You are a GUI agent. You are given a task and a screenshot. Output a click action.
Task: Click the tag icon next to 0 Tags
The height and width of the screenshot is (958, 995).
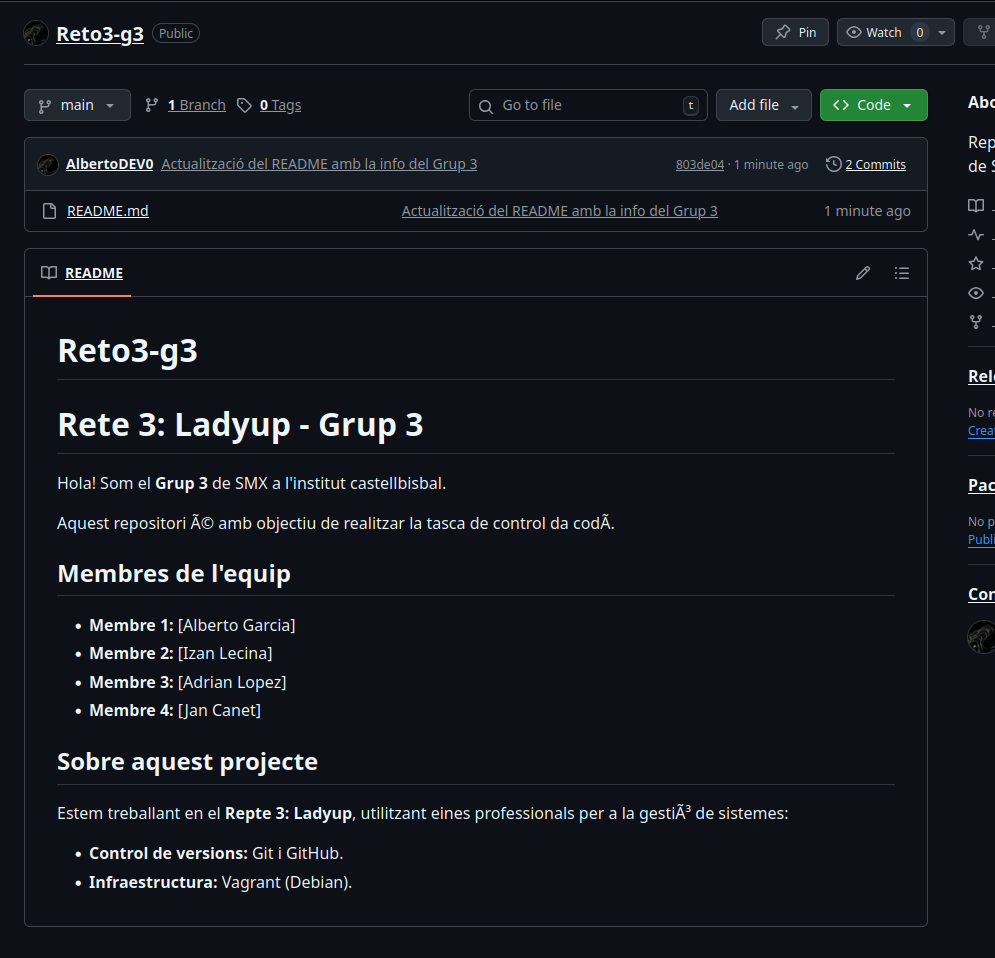(244, 105)
